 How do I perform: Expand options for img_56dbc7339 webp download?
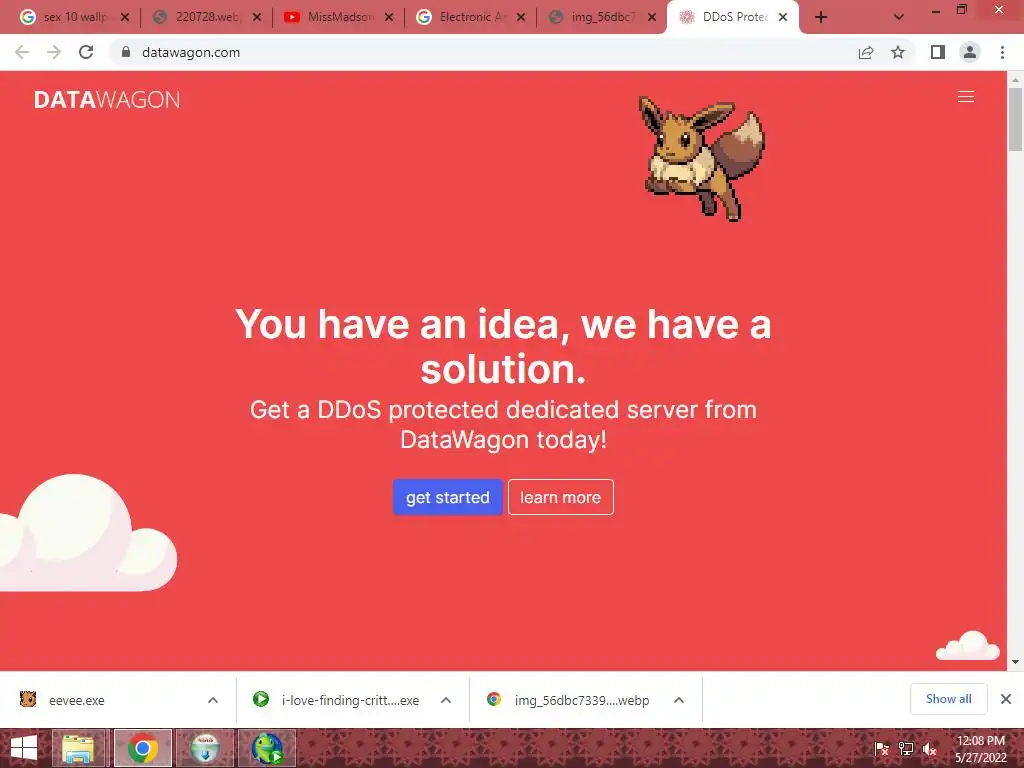pyautogui.click(x=679, y=700)
